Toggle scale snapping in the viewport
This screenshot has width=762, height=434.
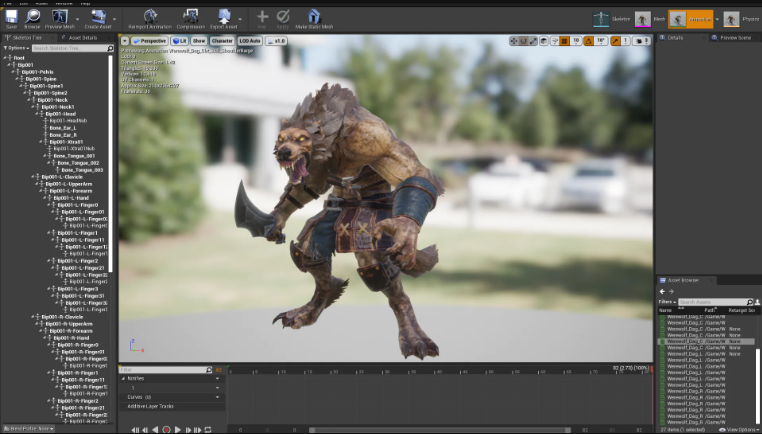point(616,41)
